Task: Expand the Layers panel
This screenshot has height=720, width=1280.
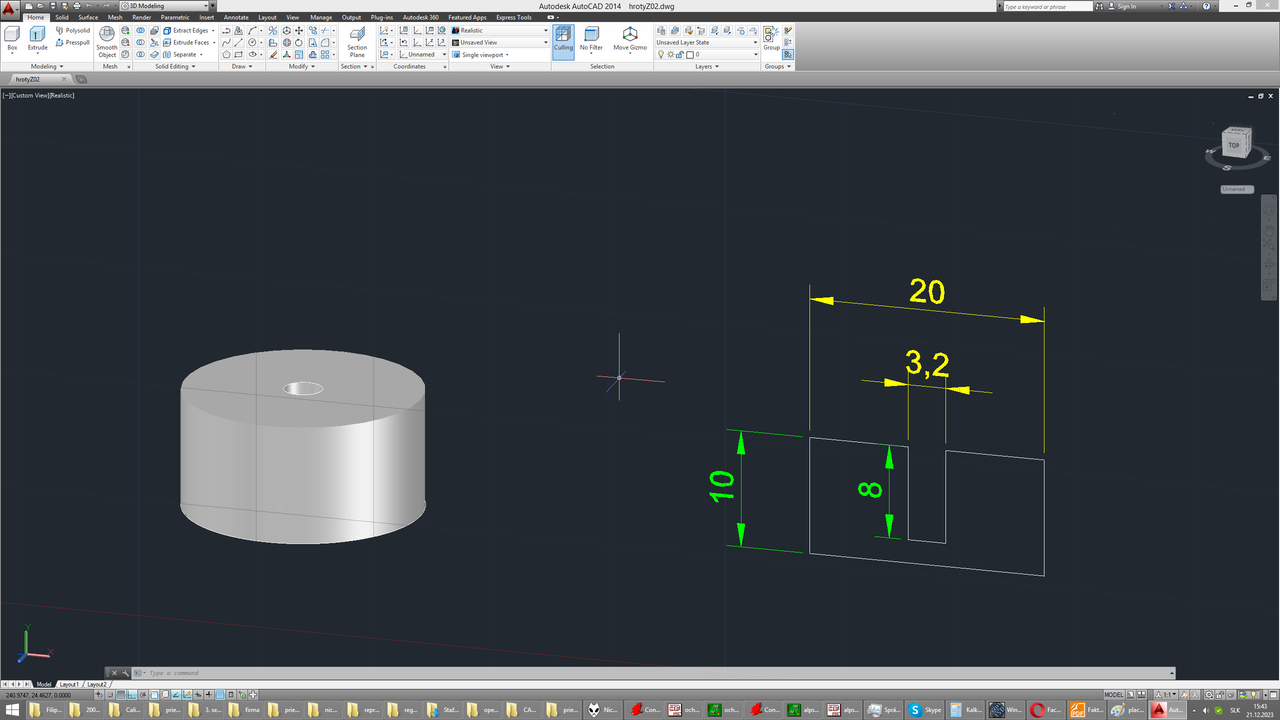Action: pyautogui.click(x=706, y=66)
